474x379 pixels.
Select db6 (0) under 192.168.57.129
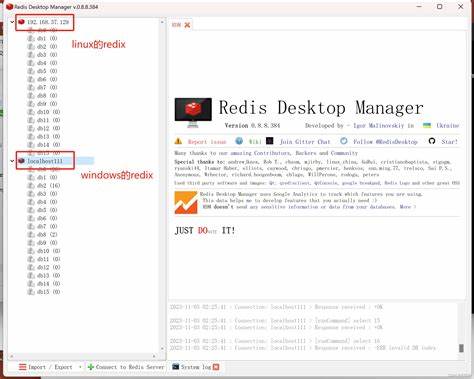[x=47, y=79]
